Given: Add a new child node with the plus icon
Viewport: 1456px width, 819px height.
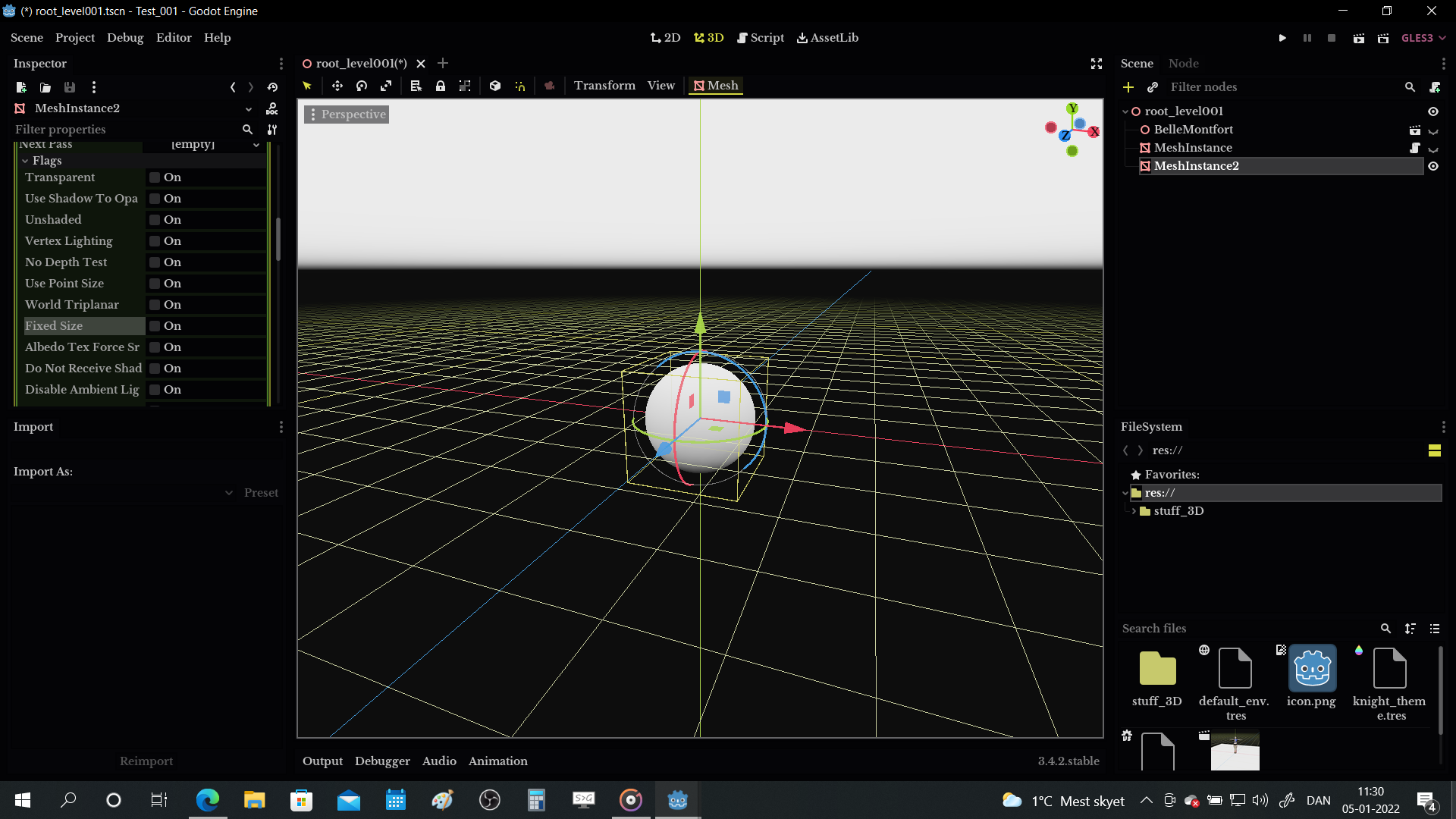Looking at the screenshot, I should coord(1128,87).
